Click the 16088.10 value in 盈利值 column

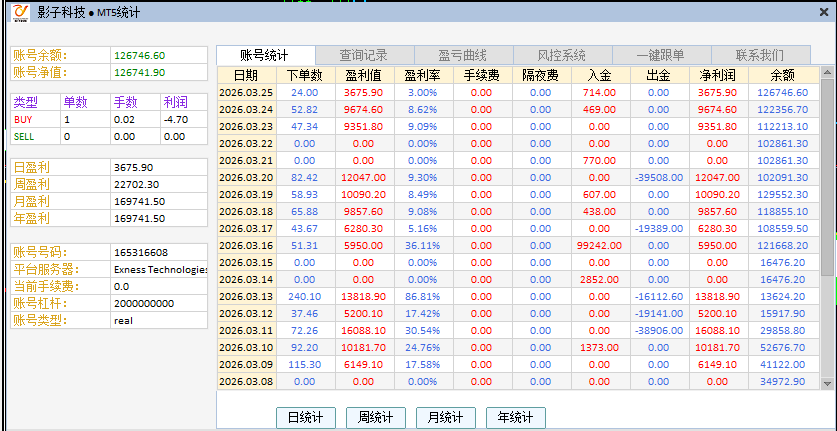pos(364,331)
